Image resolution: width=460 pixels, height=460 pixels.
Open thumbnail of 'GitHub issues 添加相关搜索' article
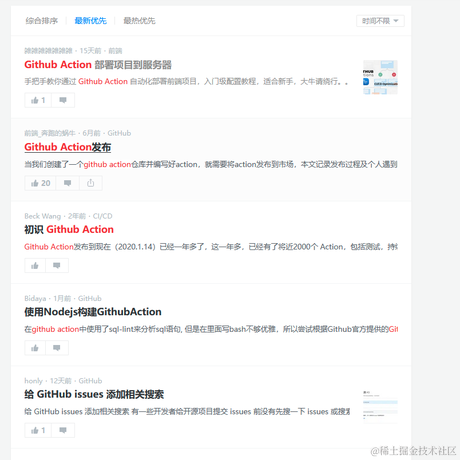tap(380, 407)
